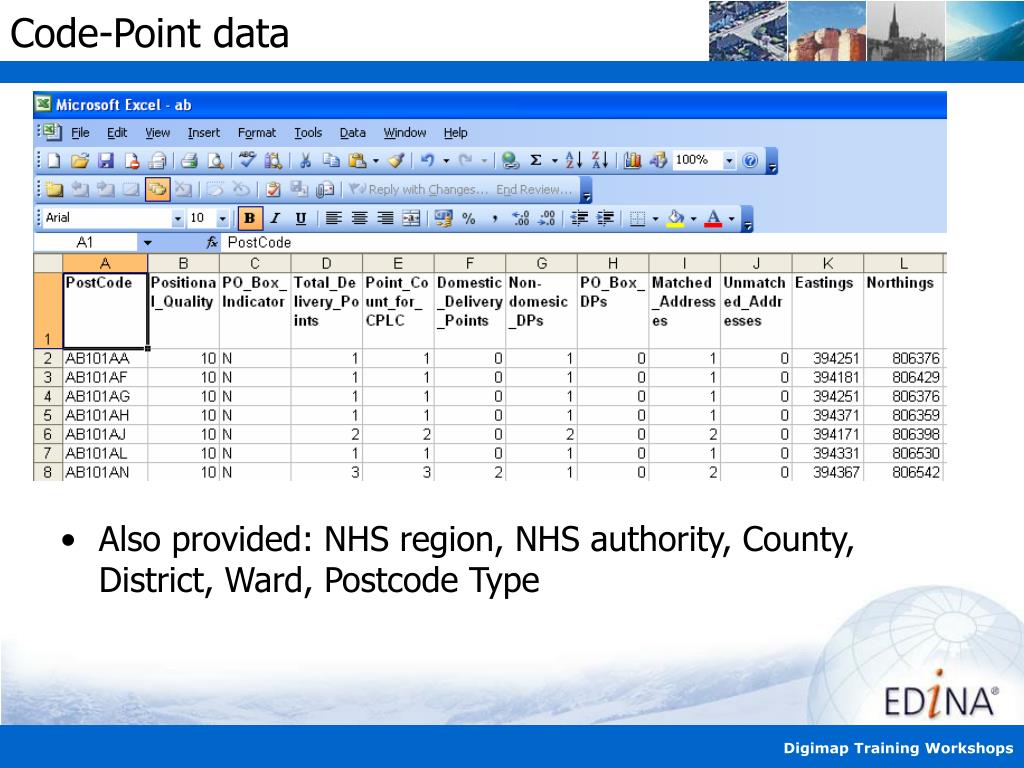1024x768 pixels.
Task: Click the Open folder icon
Action: (x=80, y=161)
